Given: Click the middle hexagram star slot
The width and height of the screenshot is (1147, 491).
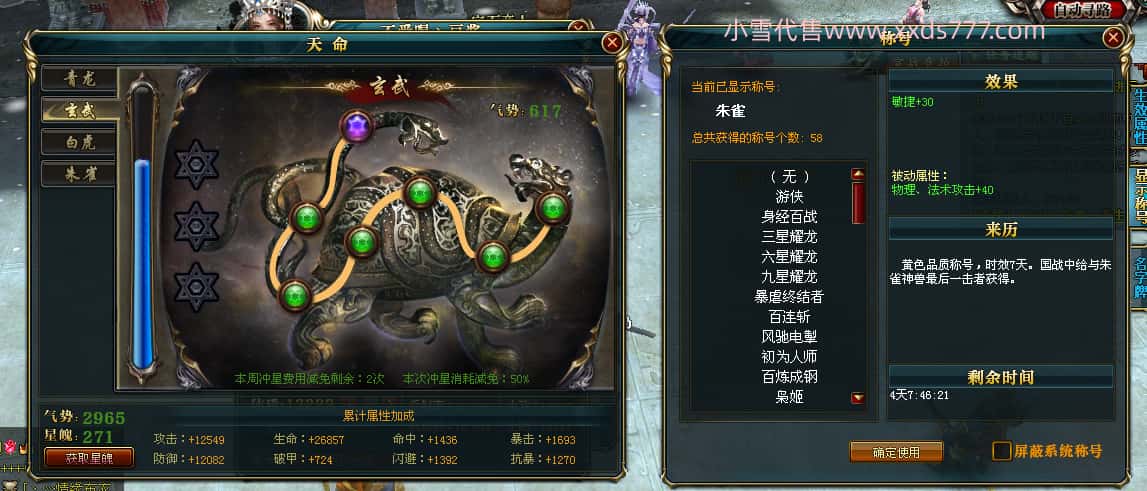Looking at the screenshot, I should [x=197, y=226].
